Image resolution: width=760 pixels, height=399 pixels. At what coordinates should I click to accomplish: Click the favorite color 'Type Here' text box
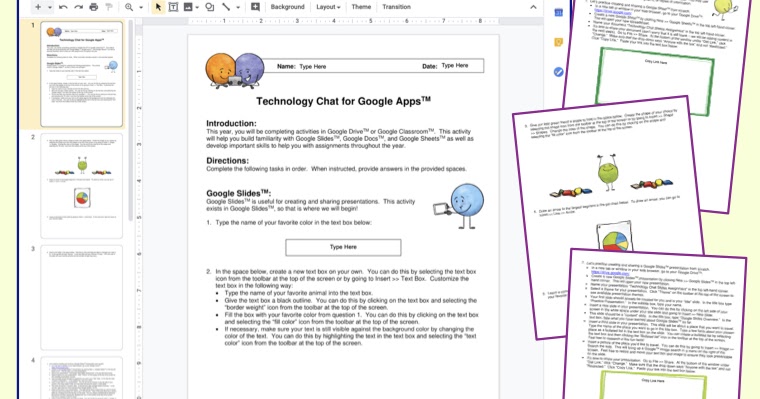coord(343,247)
